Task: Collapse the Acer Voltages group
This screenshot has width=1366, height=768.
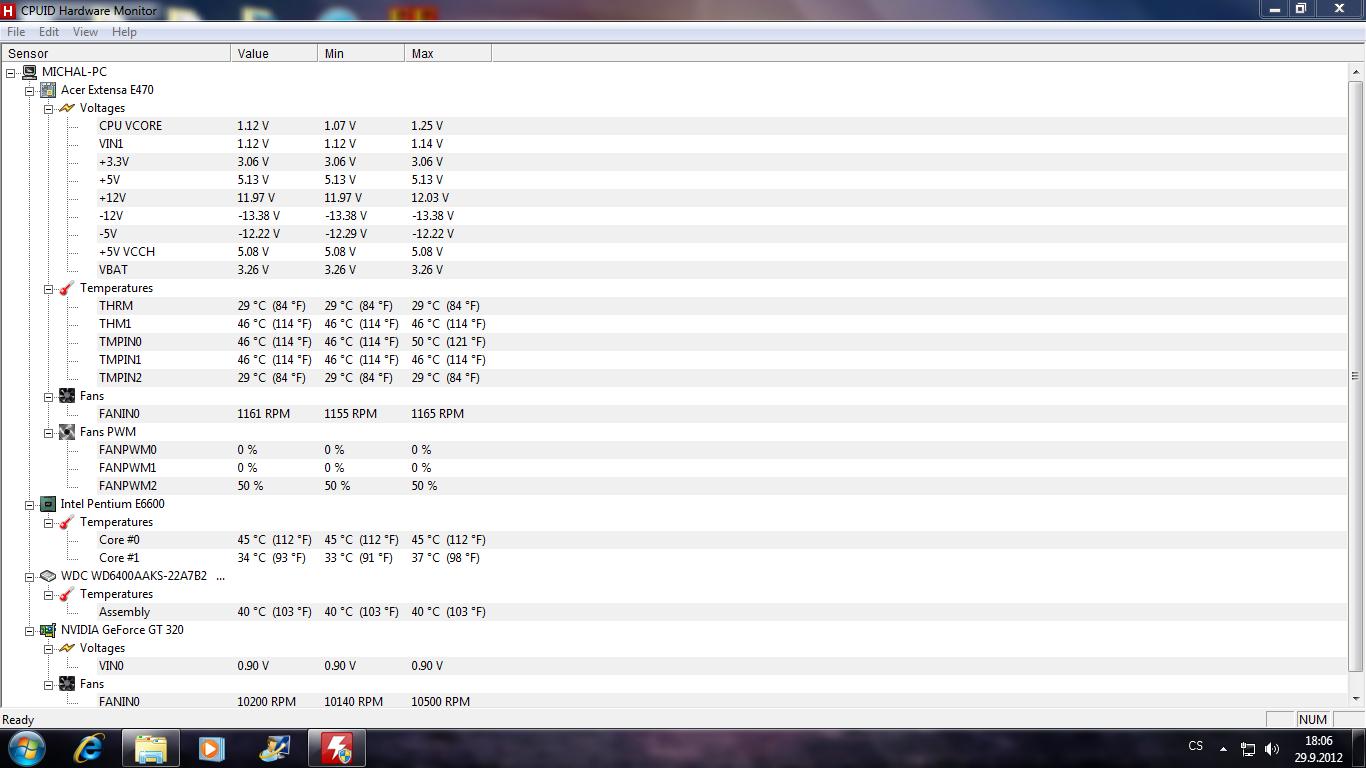Action: 48,108
